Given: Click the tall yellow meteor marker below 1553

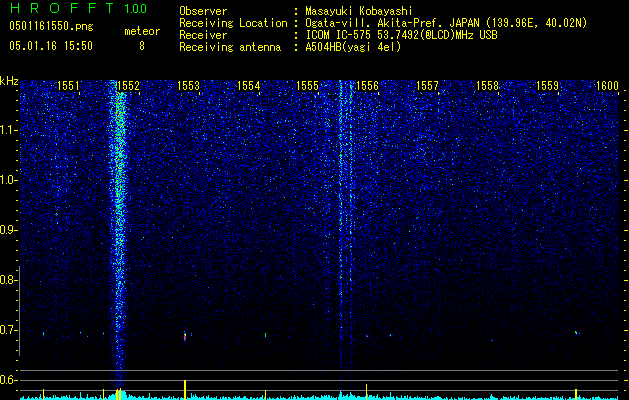Looking at the screenshot, I should (x=185, y=390).
